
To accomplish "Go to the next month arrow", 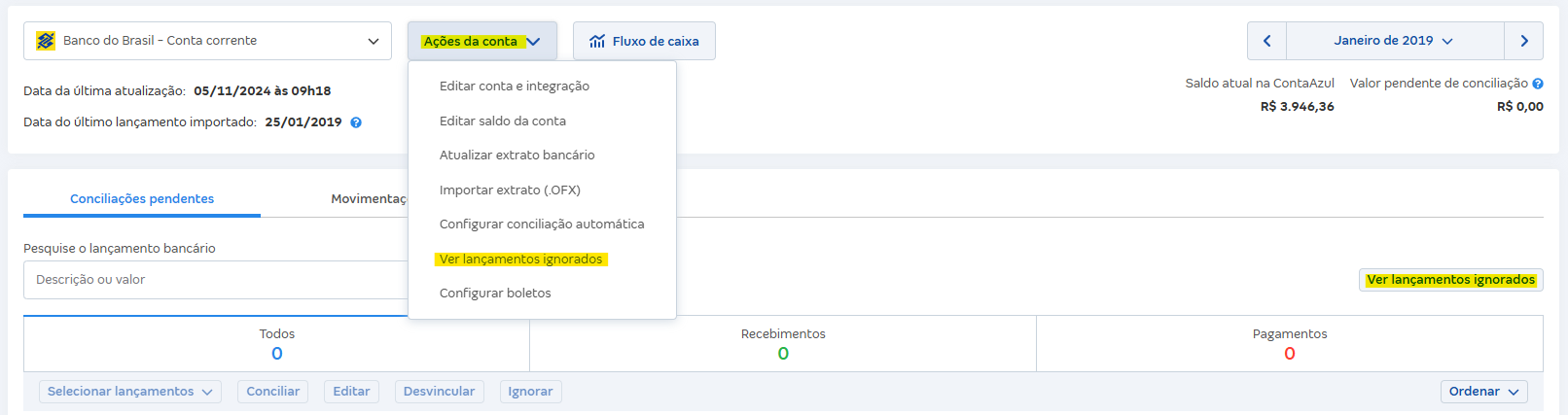I will point(1524,41).
